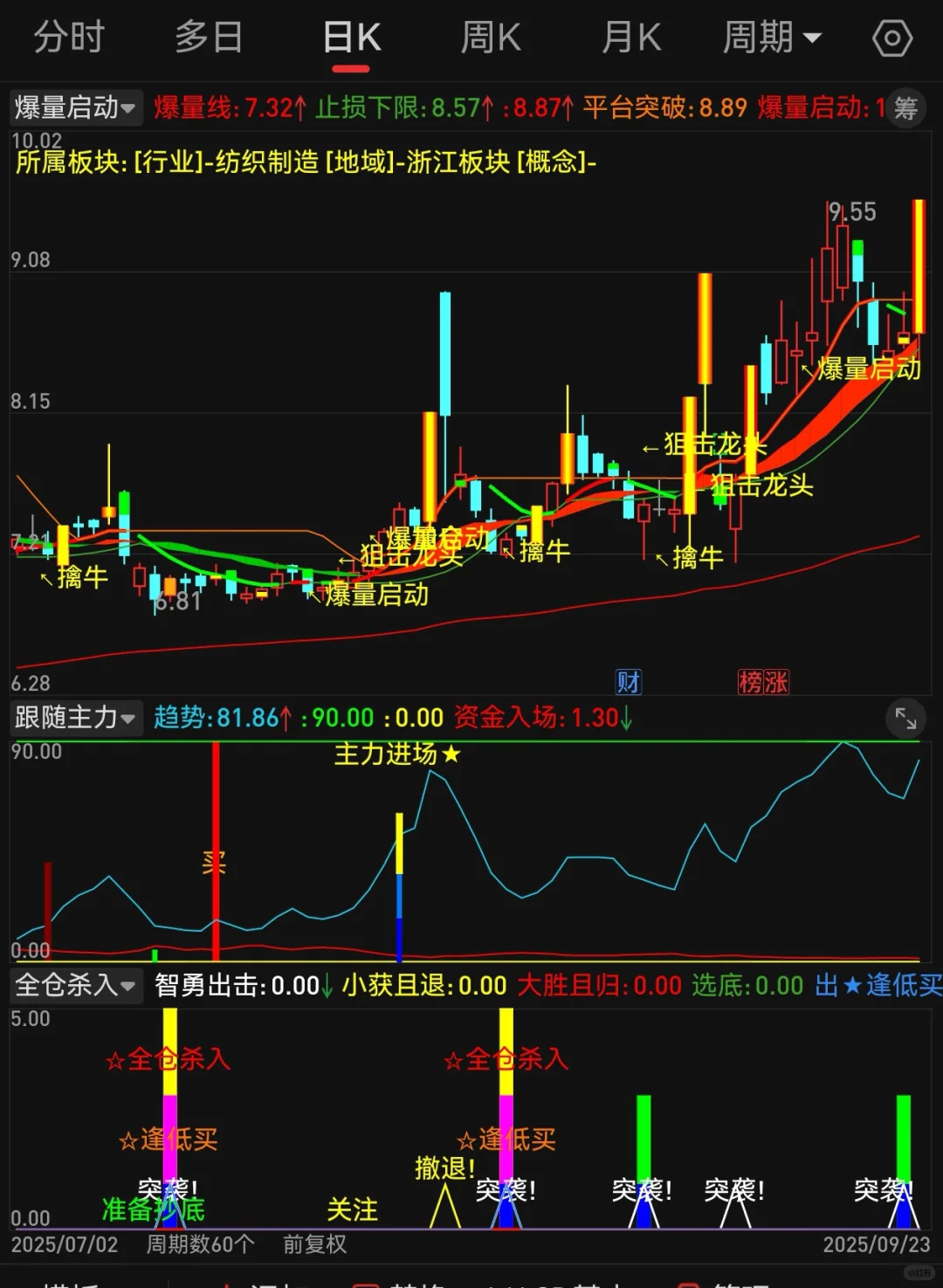Tap the 榜 ranking marker on chart
The image size is (943, 1288).
[751, 682]
